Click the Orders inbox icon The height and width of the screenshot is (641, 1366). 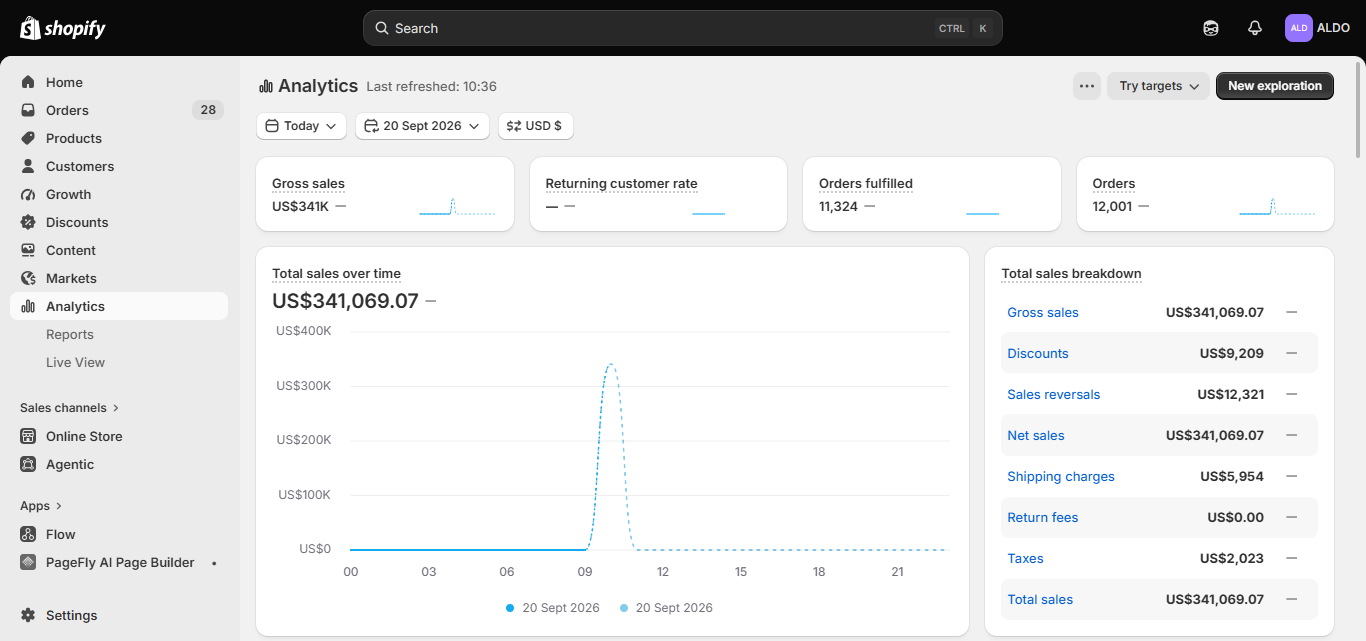click(x=28, y=110)
